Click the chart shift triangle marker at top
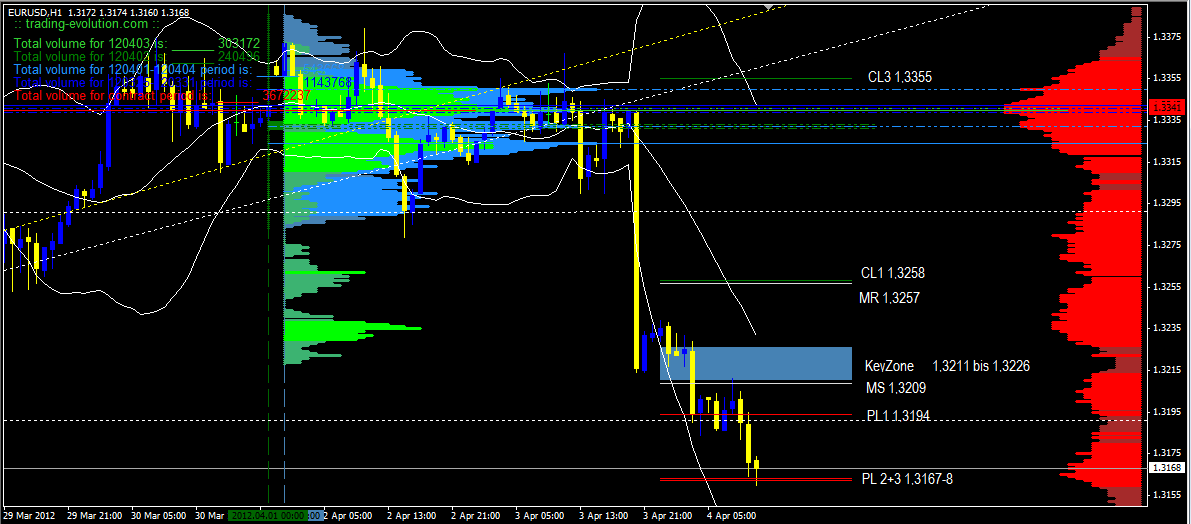The image size is (1191, 524). (771, 7)
